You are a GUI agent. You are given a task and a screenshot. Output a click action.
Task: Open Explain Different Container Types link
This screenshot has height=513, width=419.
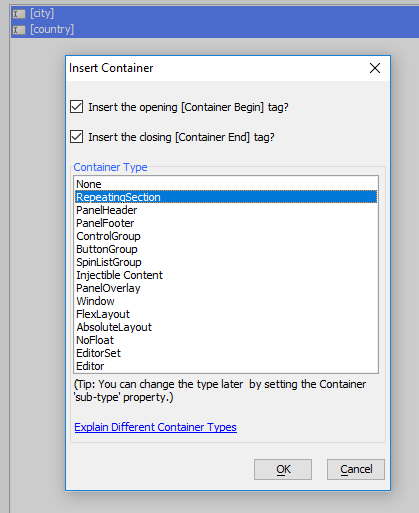[156, 427]
